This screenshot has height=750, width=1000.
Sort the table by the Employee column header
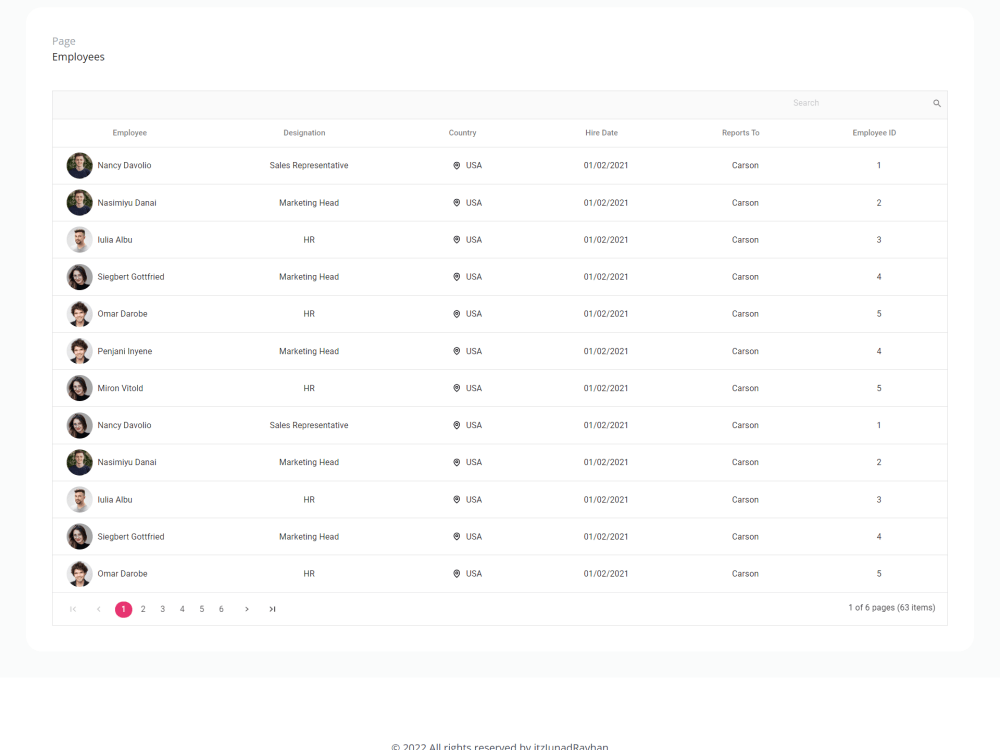[x=129, y=132]
